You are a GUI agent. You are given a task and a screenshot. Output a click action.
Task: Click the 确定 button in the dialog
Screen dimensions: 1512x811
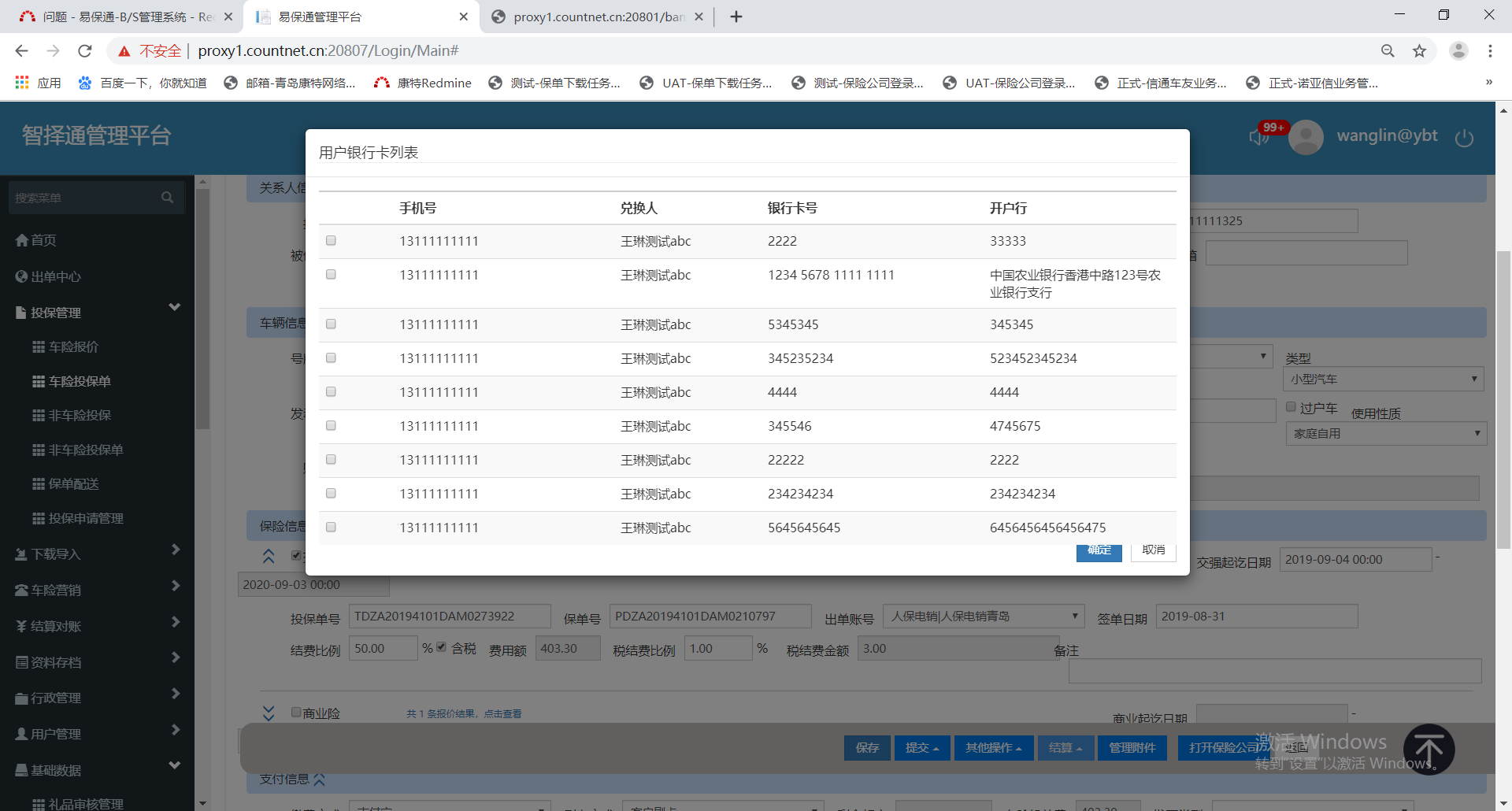[x=1099, y=550]
